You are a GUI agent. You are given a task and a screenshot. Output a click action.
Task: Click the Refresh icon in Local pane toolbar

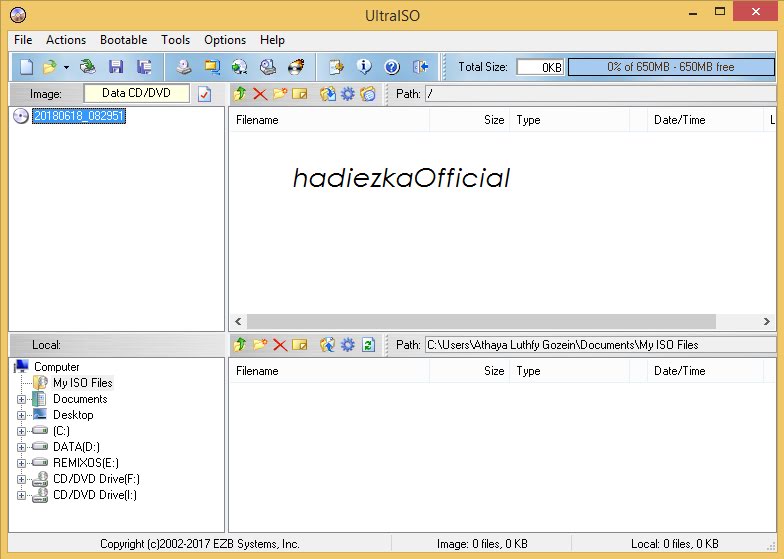(x=368, y=344)
